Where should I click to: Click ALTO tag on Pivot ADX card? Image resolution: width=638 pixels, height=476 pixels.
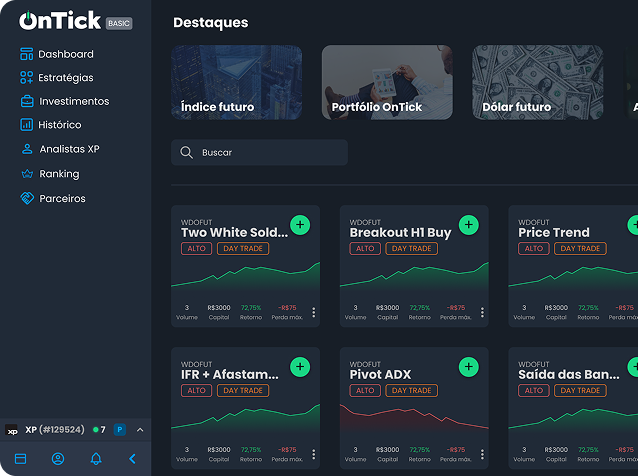365,391
